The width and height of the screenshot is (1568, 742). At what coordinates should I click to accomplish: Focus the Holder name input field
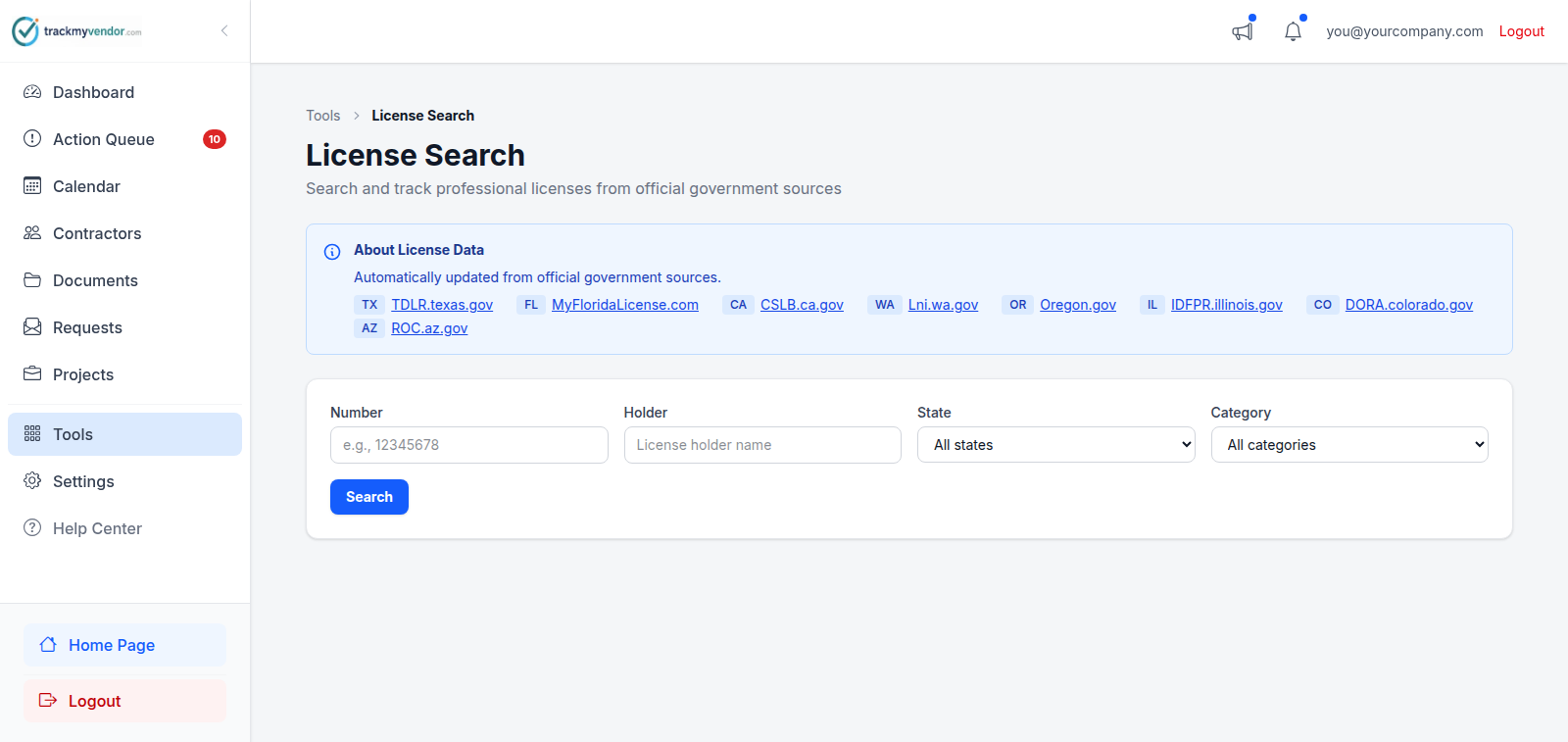coord(762,445)
